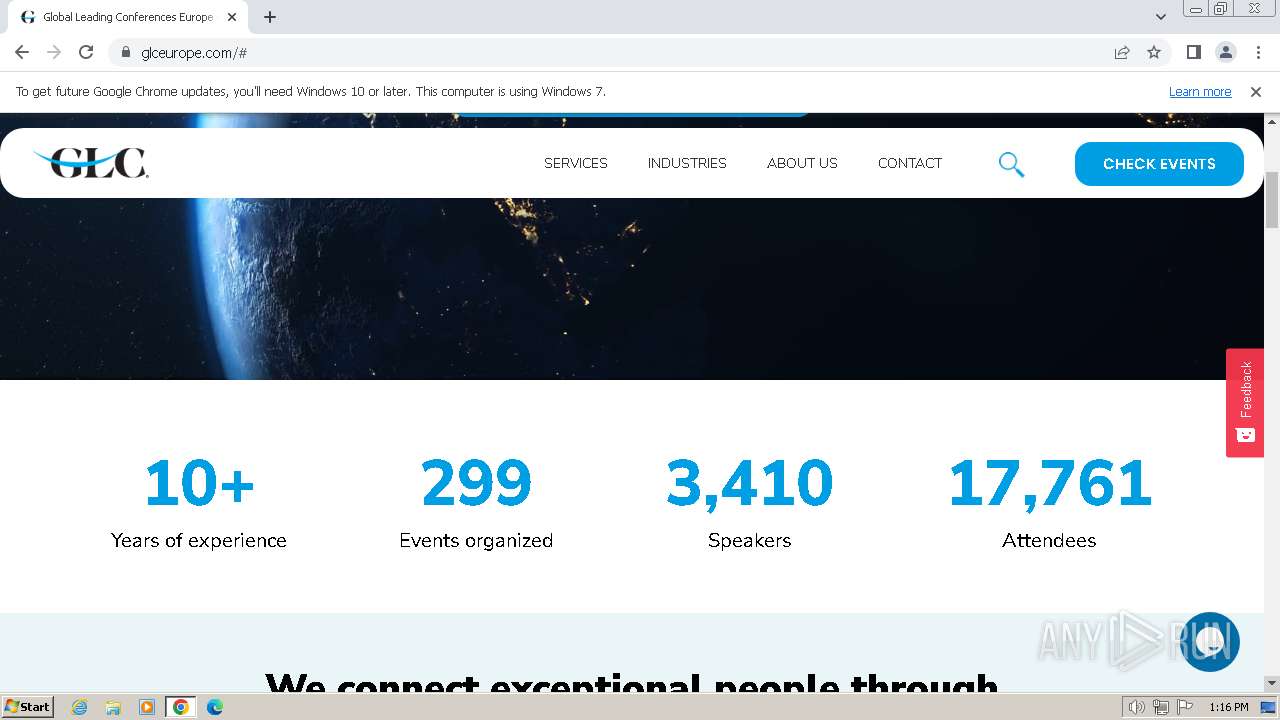This screenshot has width=1280, height=720.
Task: Open the Chrome side panel
Action: pyautogui.click(x=1193, y=52)
